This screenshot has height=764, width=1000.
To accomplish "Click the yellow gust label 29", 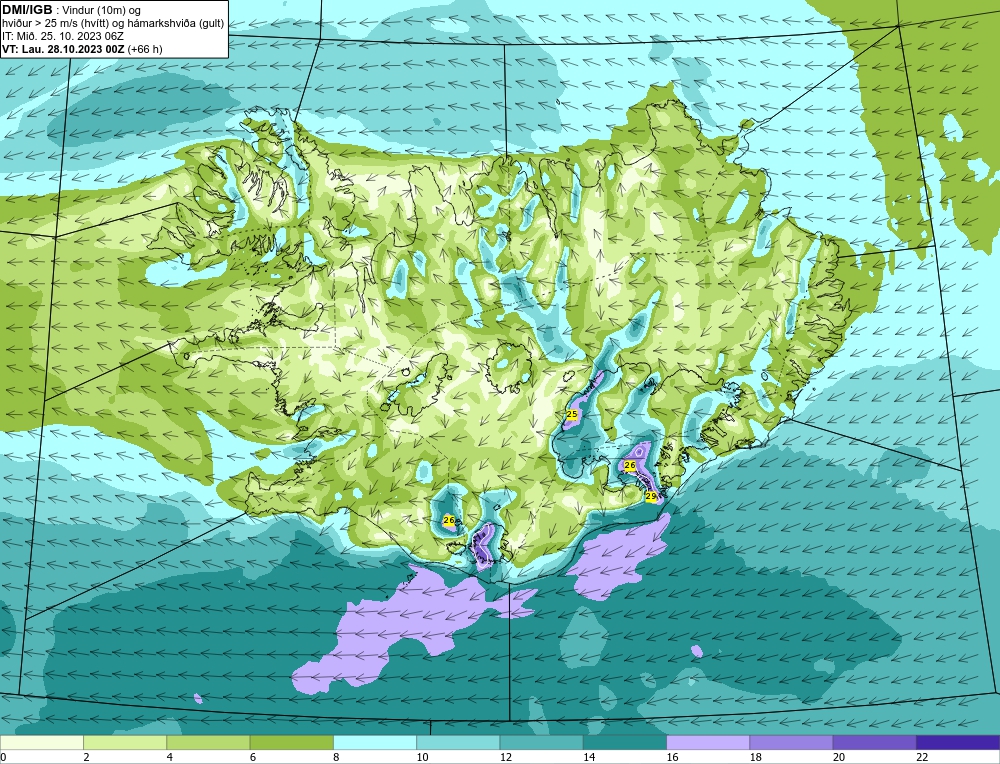I will click(x=651, y=496).
